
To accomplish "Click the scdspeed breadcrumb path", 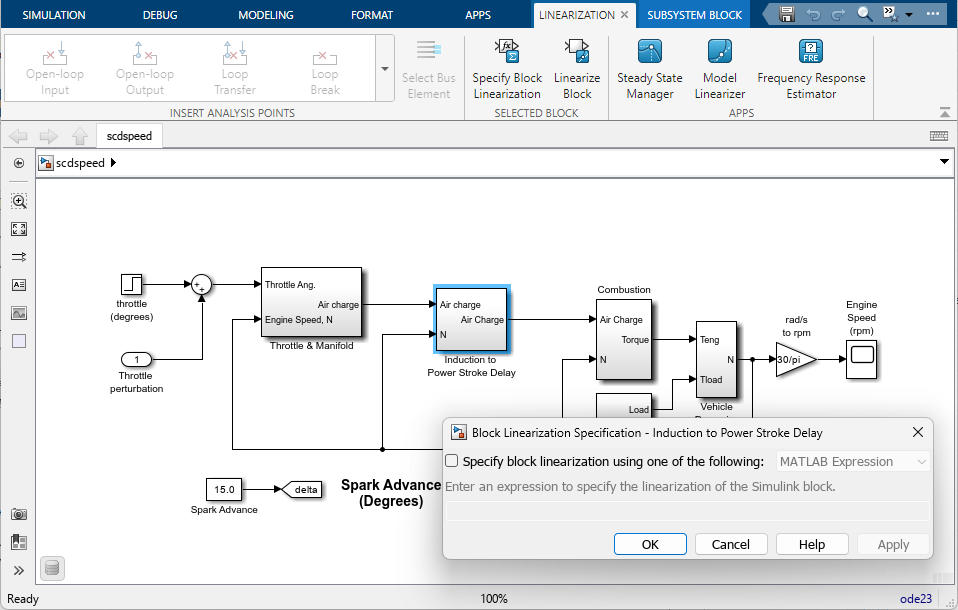I will 80,163.
